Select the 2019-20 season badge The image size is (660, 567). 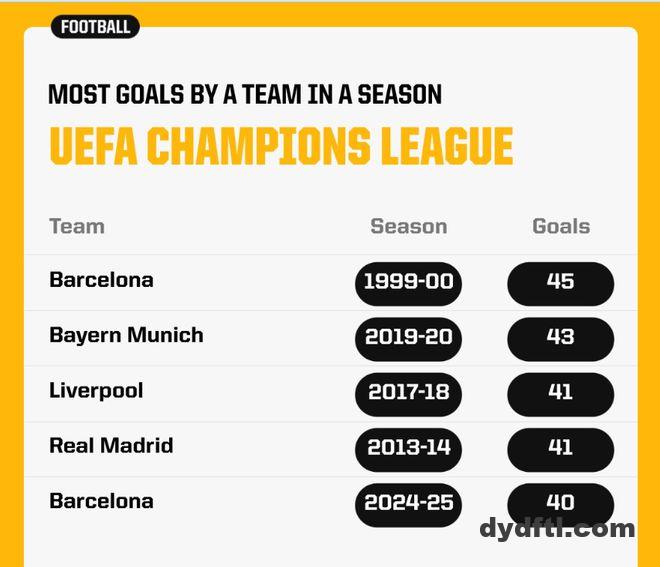click(408, 337)
